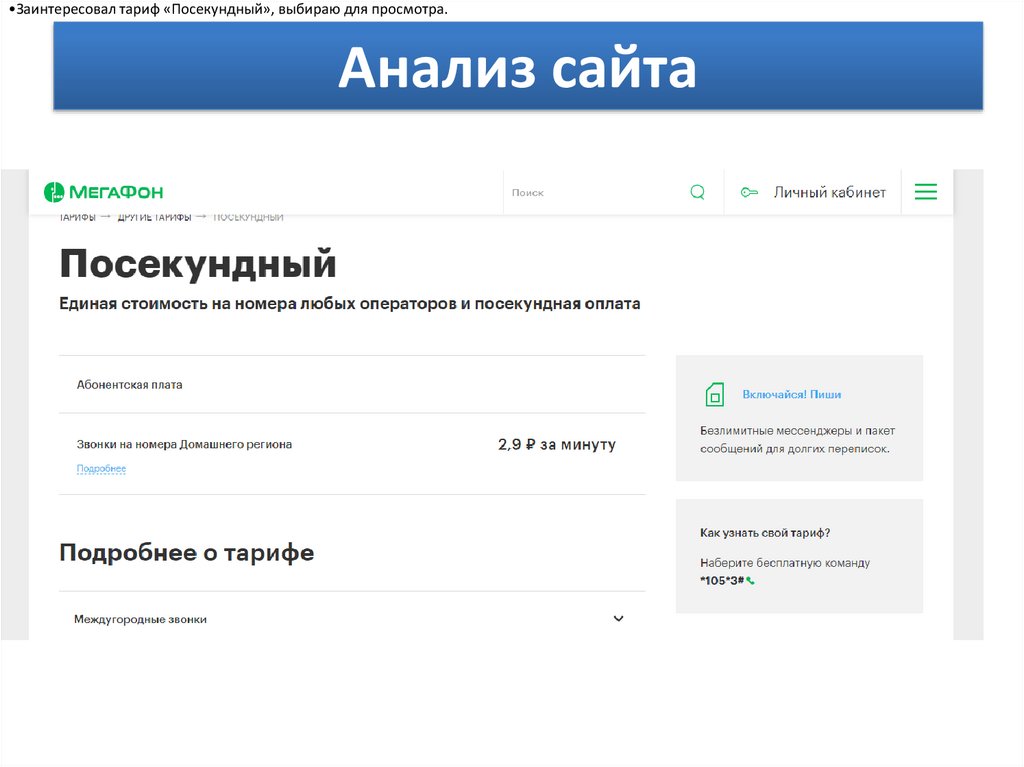Click the 2,9 ₽ за минуту price
Viewport: 1024px width, 767px height.
coord(556,445)
